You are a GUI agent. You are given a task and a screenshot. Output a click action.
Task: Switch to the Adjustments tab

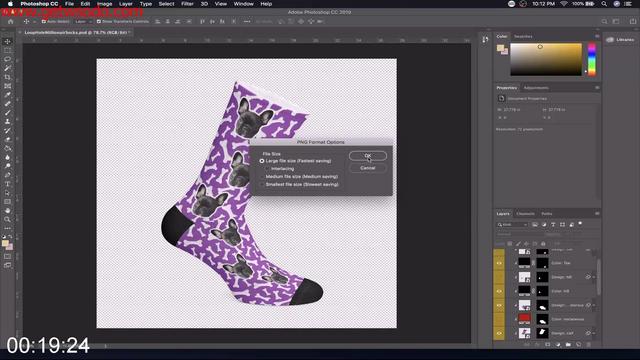(x=536, y=87)
